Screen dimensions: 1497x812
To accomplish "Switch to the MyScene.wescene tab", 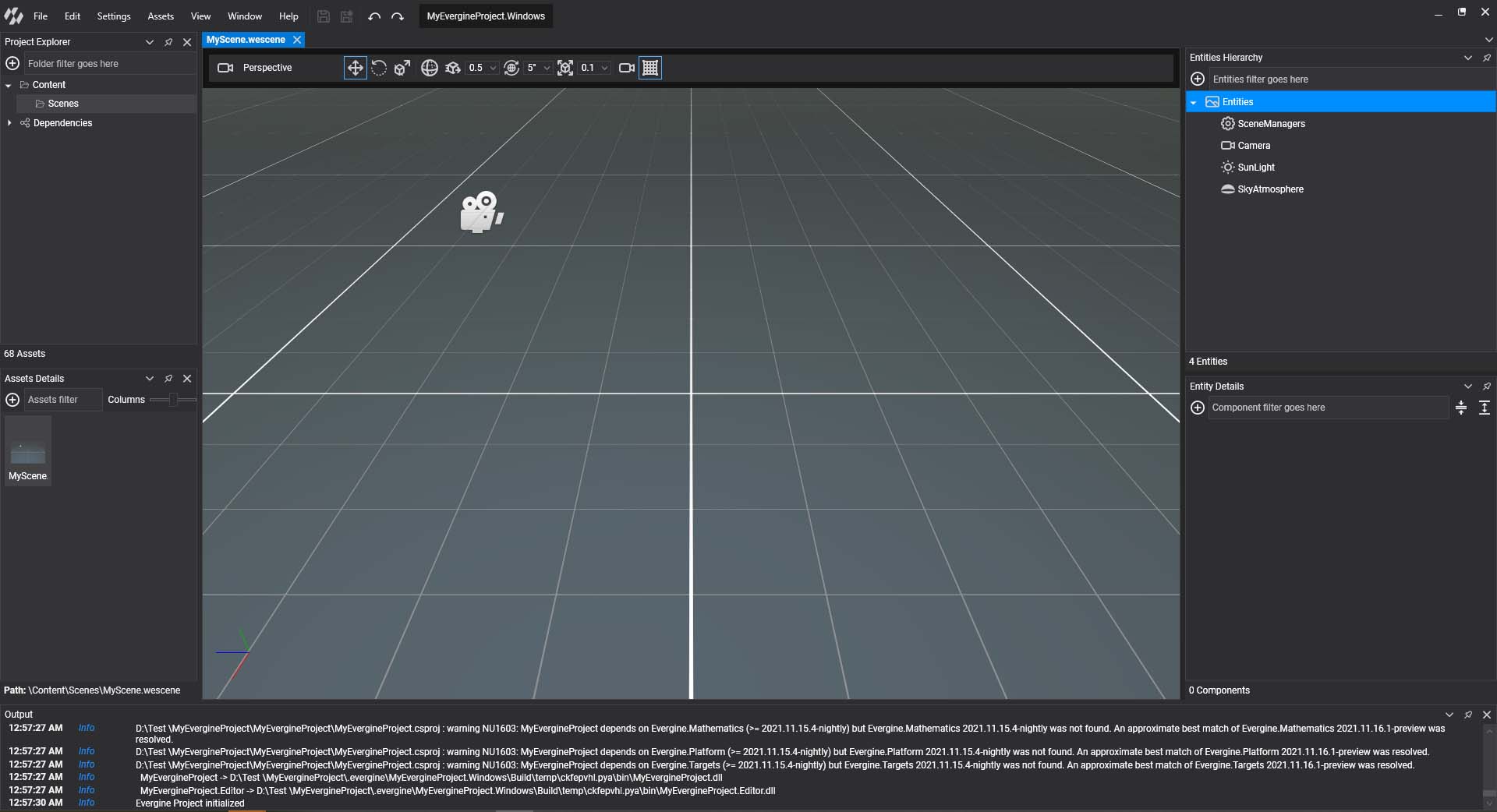I will coord(246,40).
